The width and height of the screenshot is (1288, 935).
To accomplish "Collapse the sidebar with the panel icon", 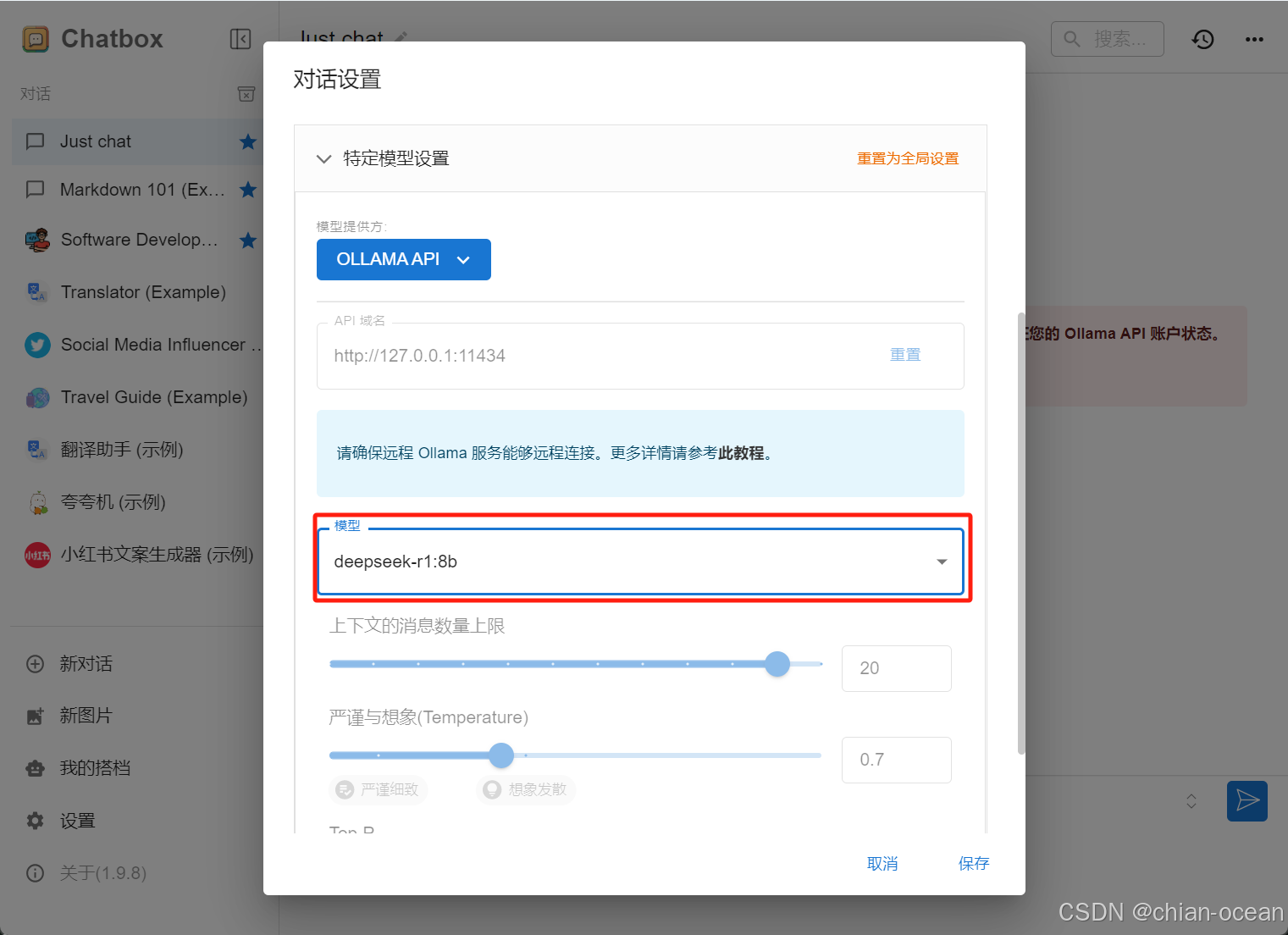I will coord(240,39).
